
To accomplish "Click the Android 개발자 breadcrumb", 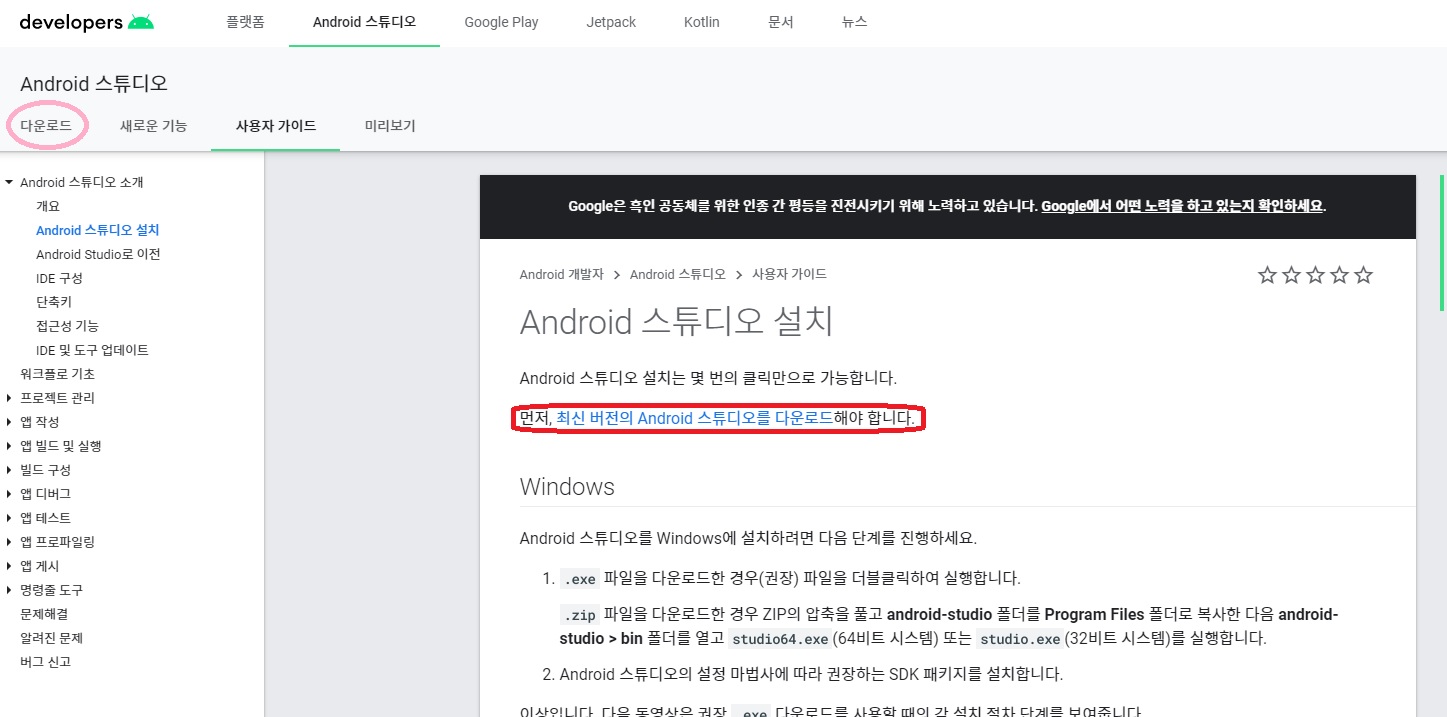I will pos(562,274).
